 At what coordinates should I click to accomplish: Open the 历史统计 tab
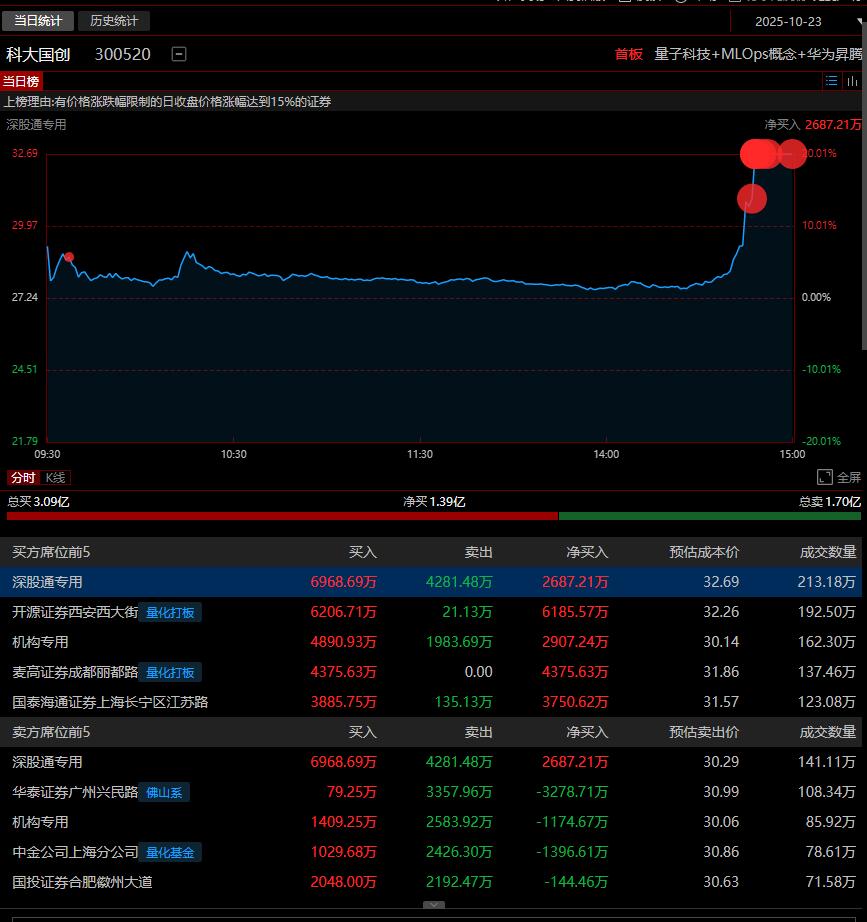click(x=114, y=21)
